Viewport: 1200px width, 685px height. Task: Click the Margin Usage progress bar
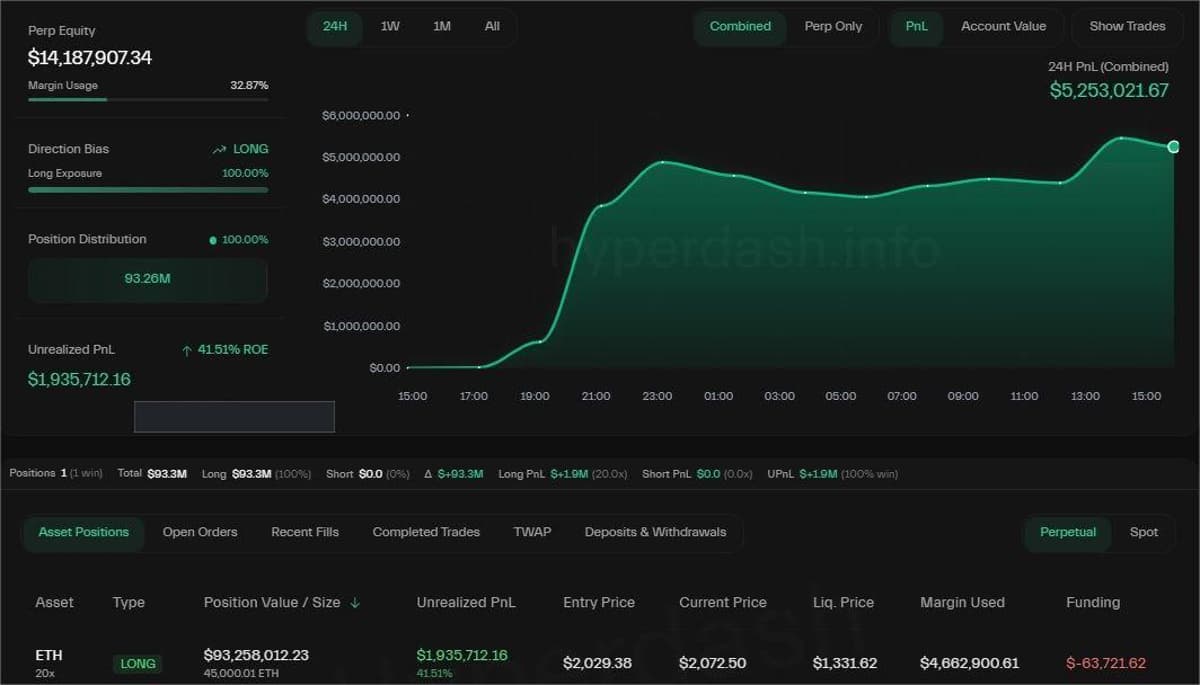148,97
